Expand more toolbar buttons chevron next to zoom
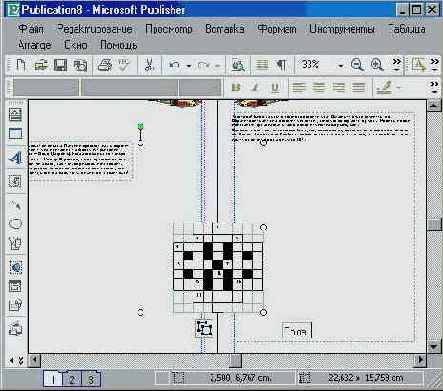The image size is (443, 391). coord(397,65)
